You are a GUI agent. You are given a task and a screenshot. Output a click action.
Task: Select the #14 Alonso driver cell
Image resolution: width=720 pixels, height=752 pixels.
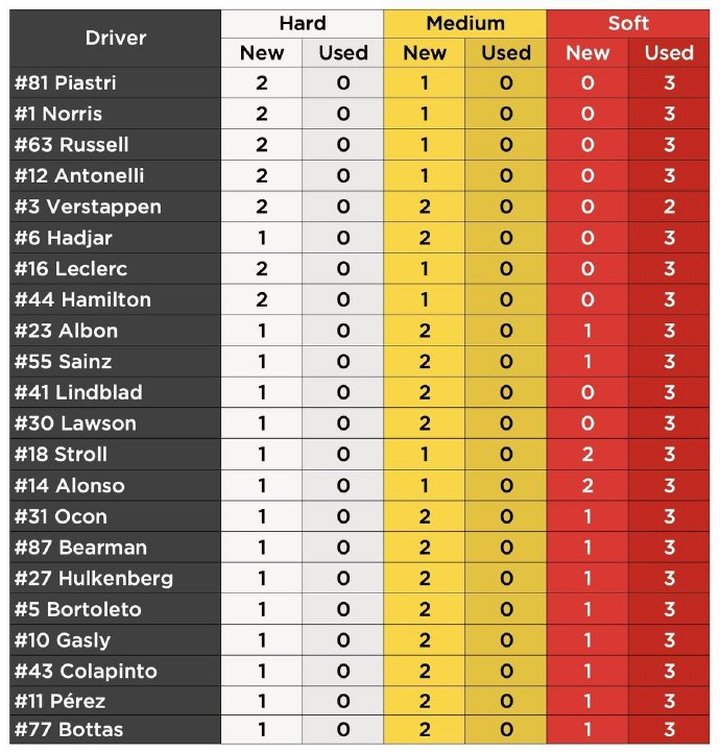pos(115,485)
